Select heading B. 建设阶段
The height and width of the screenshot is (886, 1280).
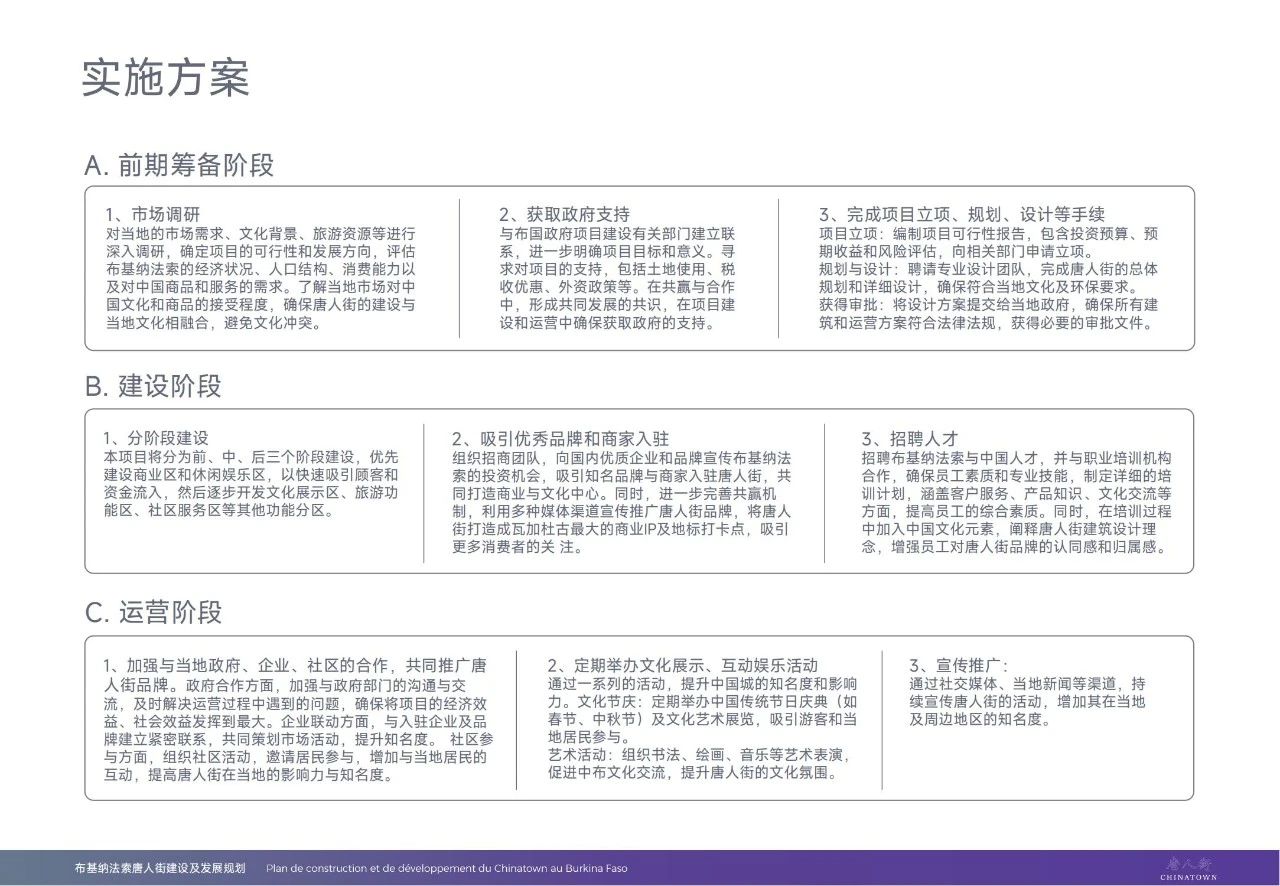[153, 387]
